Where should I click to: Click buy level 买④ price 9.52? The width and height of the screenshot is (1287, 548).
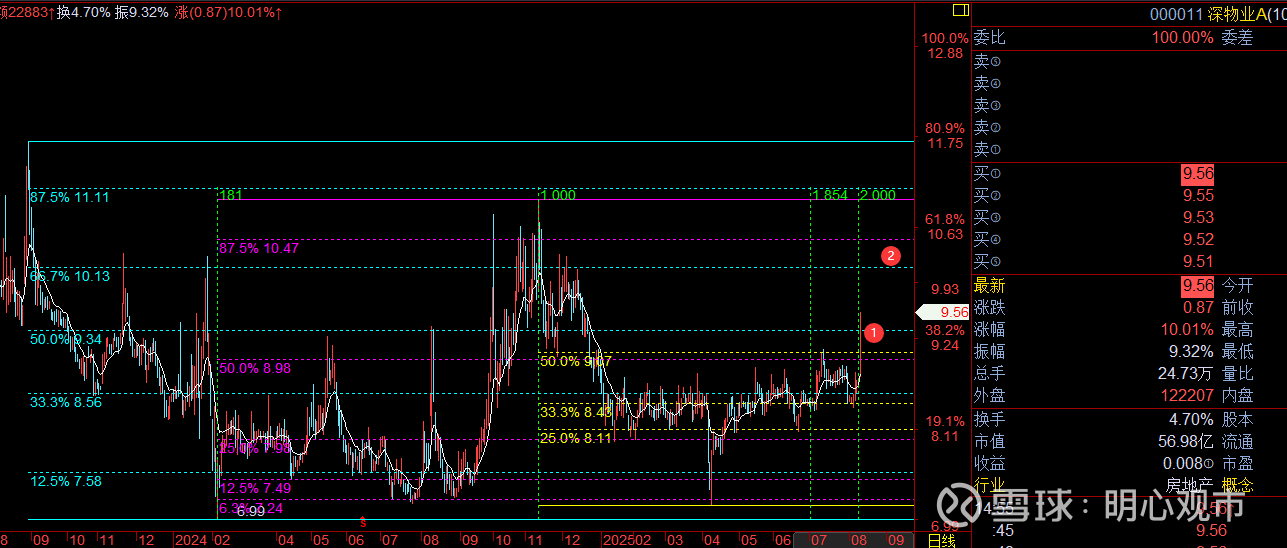point(1198,239)
